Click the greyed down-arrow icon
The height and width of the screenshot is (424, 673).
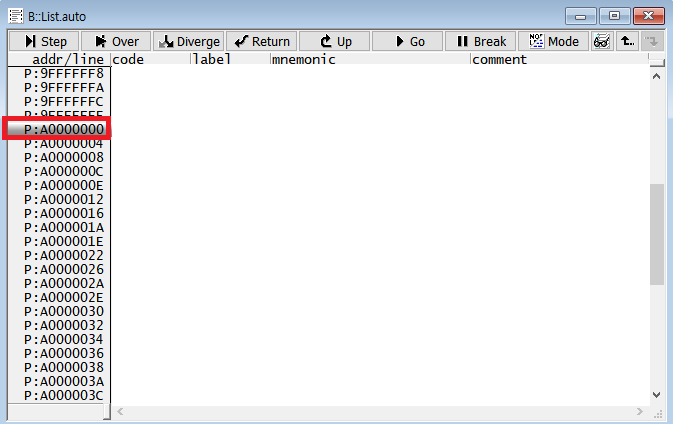tap(652, 41)
